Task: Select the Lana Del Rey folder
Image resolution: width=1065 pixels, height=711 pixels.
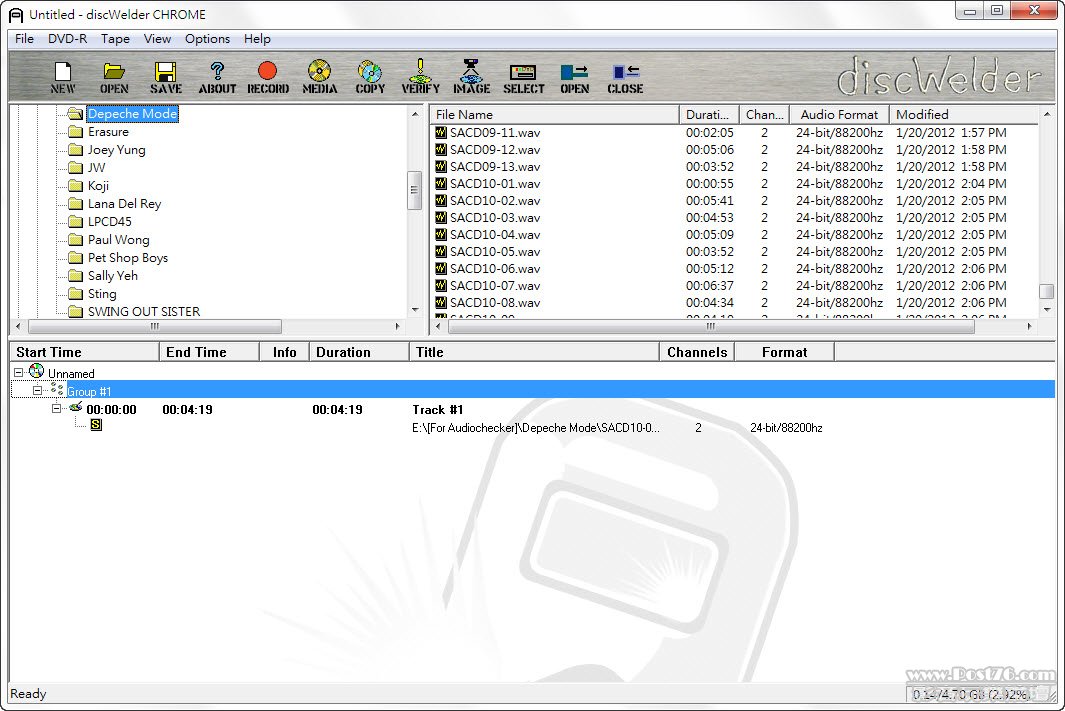Action: coord(124,203)
